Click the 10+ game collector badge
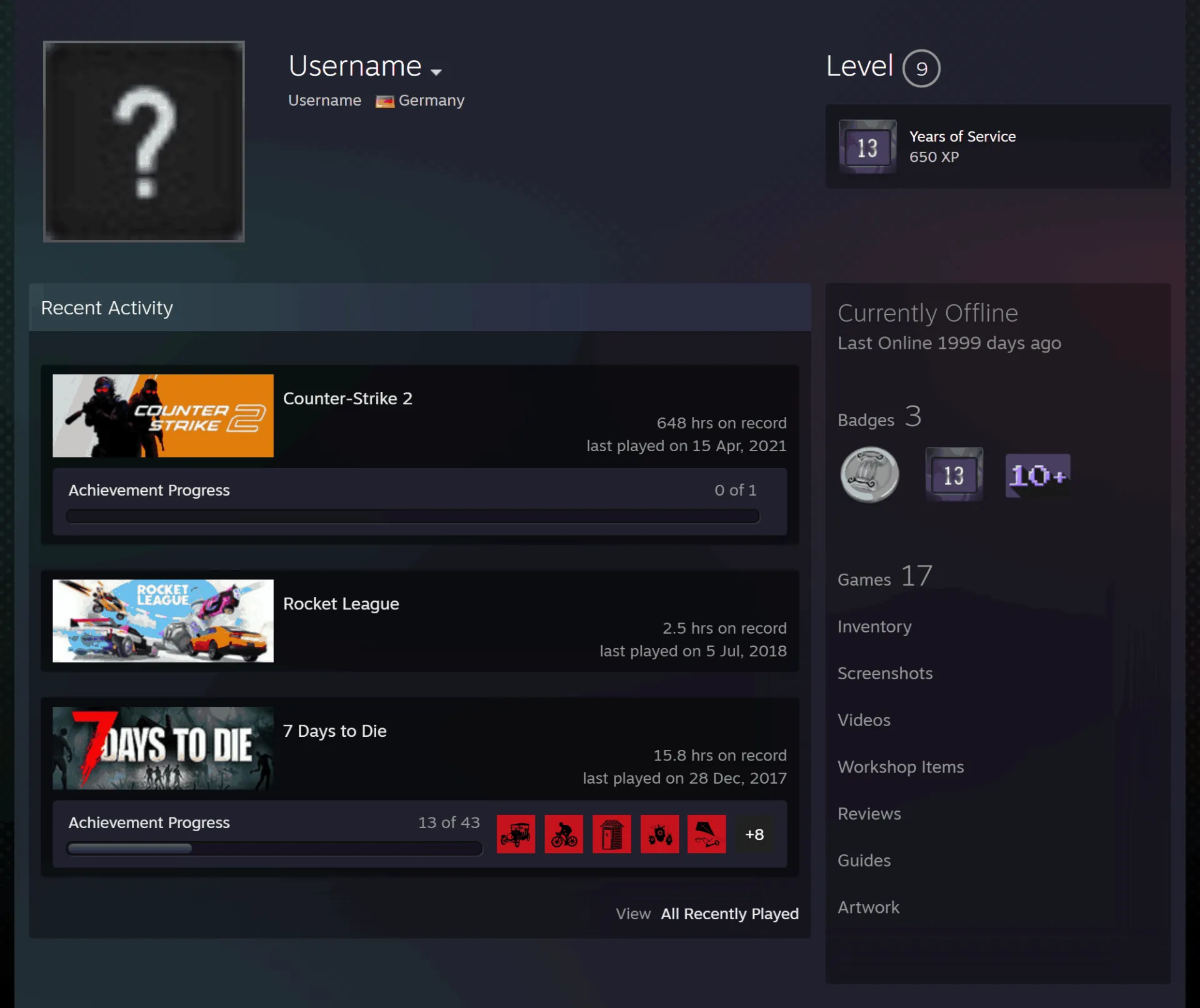This screenshot has width=1200, height=1008. pos(1038,476)
